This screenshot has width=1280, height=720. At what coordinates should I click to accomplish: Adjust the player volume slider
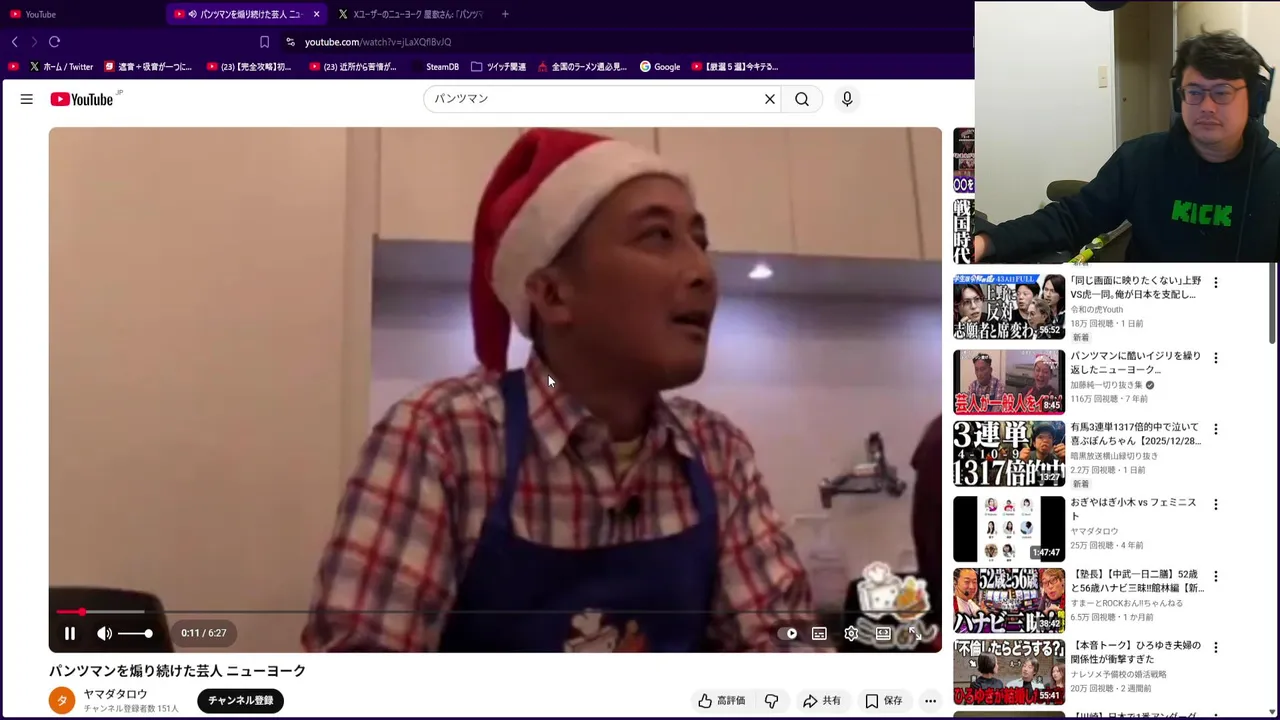click(x=135, y=633)
